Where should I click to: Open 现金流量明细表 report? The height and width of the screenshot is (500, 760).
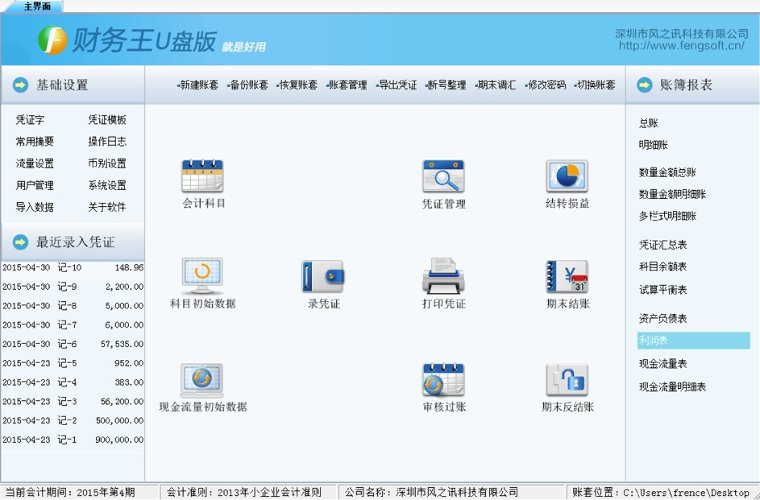(672, 387)
